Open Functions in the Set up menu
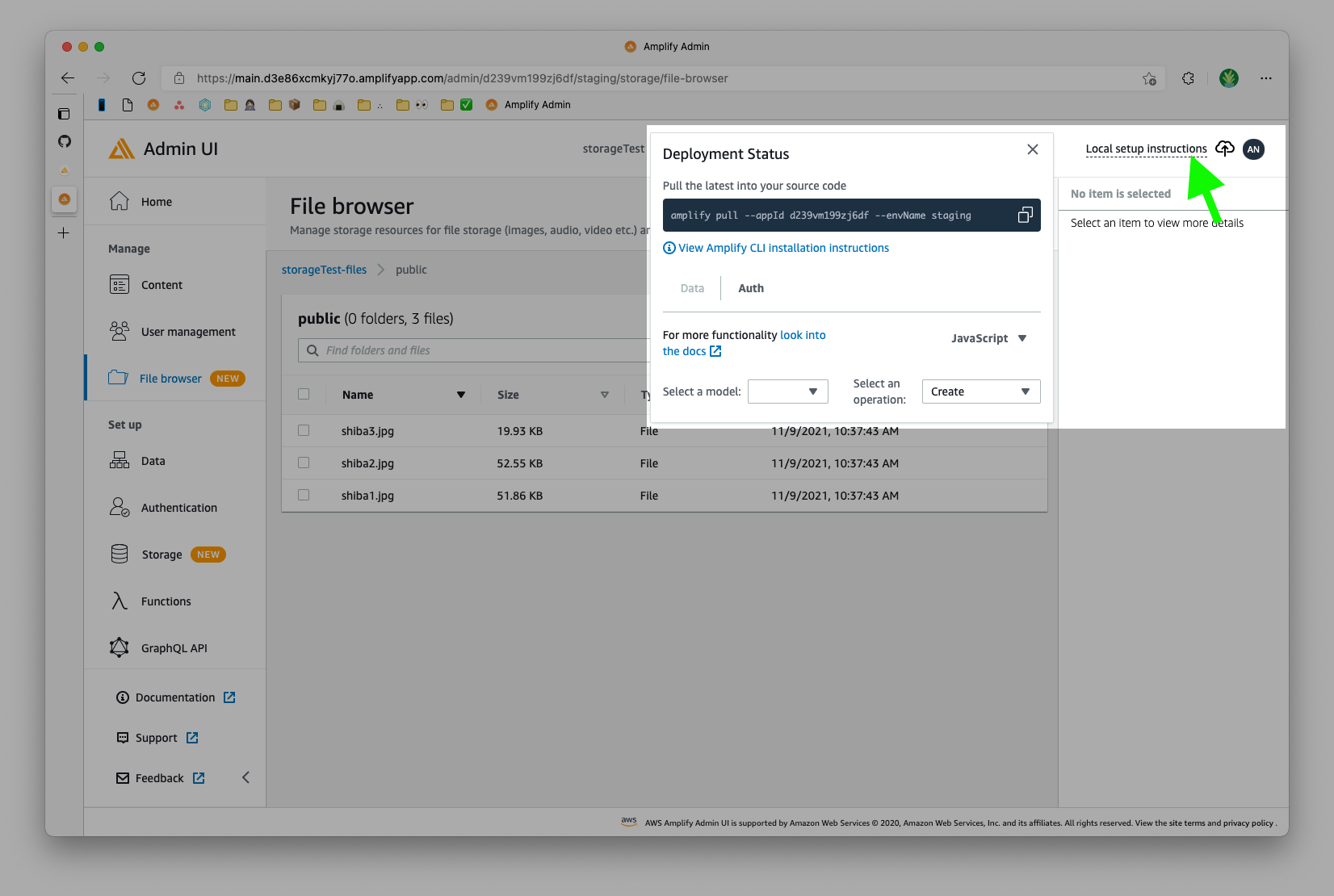Viewport: 1334px width, 896px height. (x=166, y=601)
